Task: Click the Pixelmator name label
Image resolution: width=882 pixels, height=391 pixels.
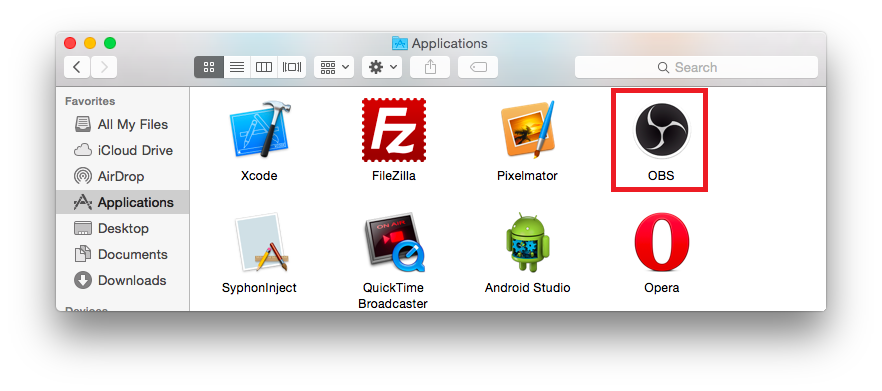Action: [527, 176]
